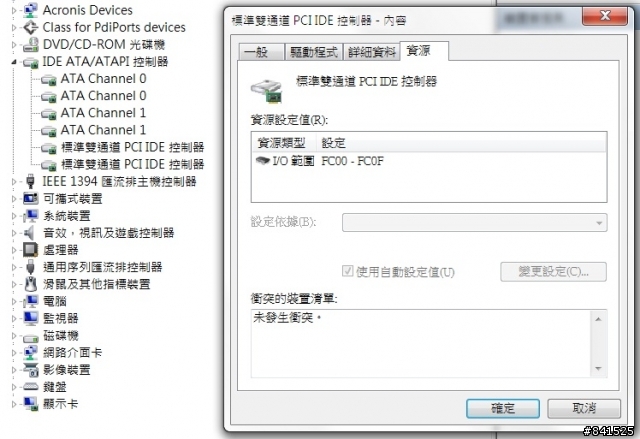Open the 一般 tab

(x=260, y=52)
